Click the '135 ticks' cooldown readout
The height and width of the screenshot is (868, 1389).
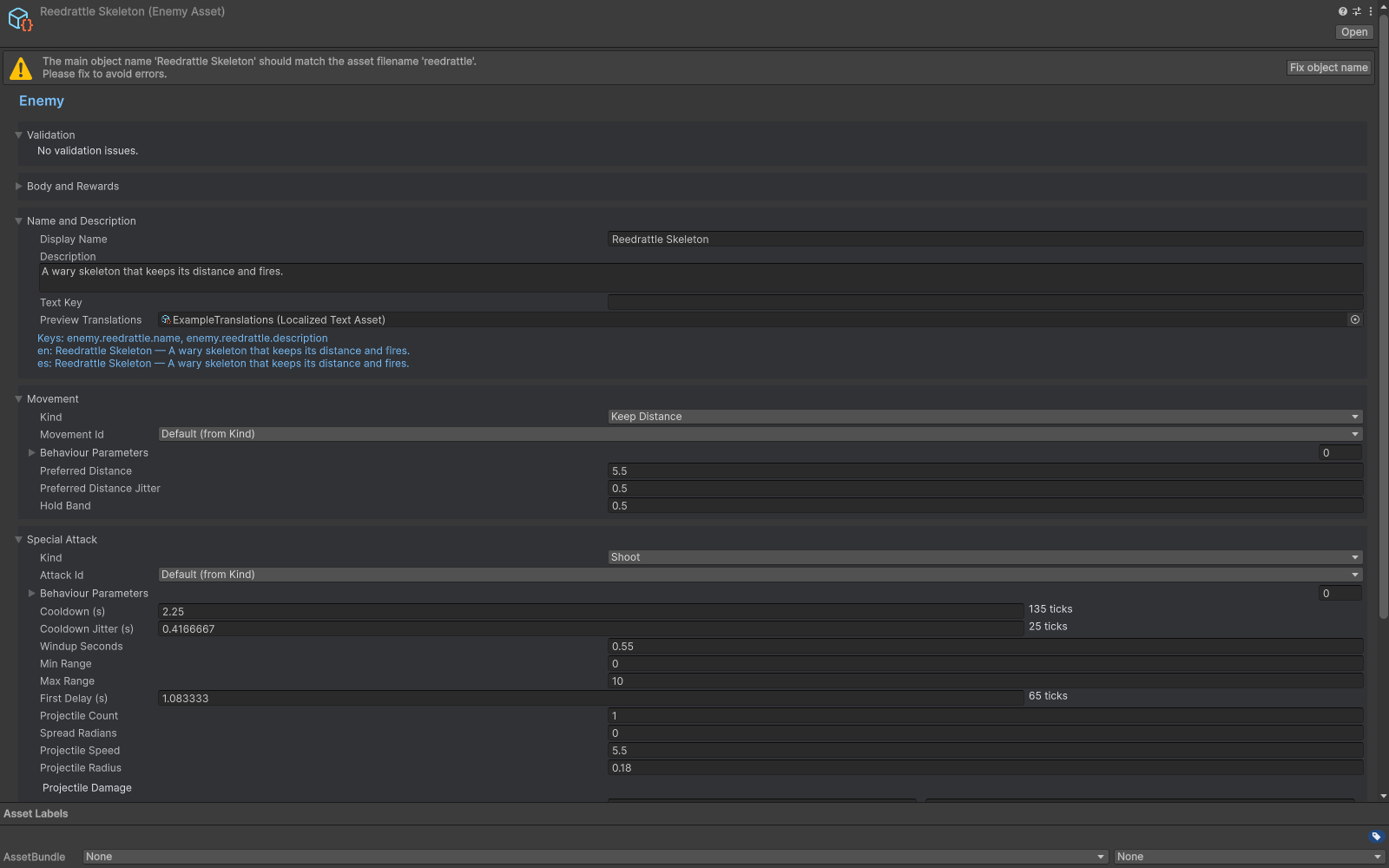coord(1050,609)
